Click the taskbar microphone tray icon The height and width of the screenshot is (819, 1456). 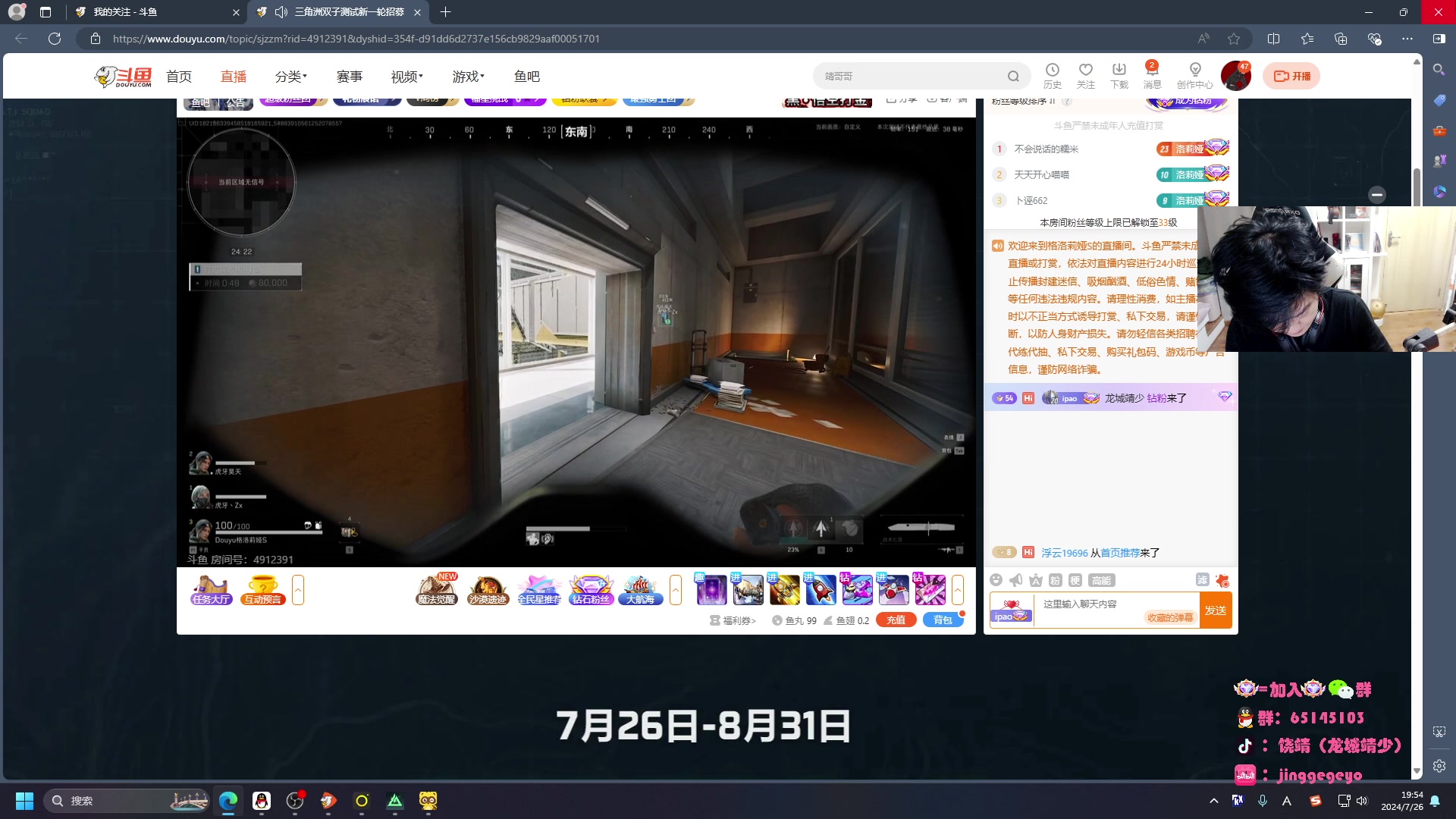1263,801
